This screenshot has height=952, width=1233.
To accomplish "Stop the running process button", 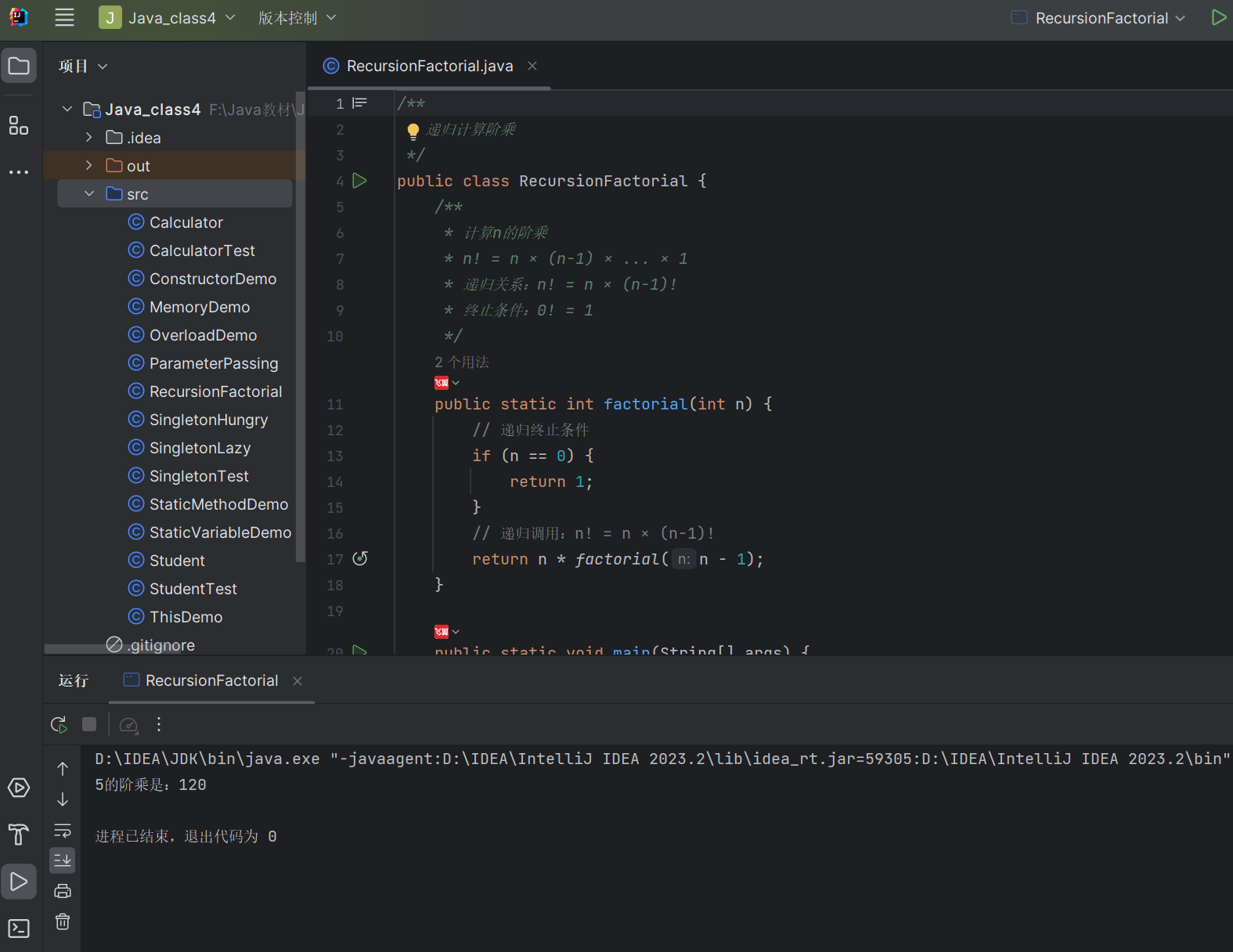I will [89, 724].
